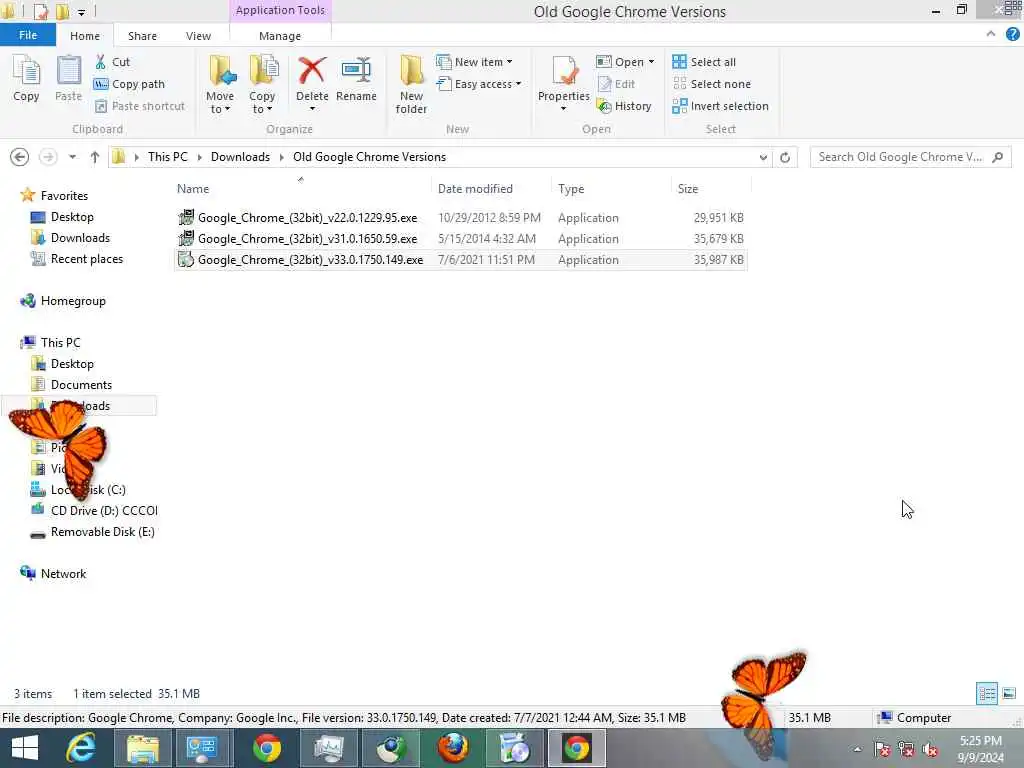Go back with the Back arrow
Image resolution: width=1024 pixels, height=768 pixels.
pos(20,157)
